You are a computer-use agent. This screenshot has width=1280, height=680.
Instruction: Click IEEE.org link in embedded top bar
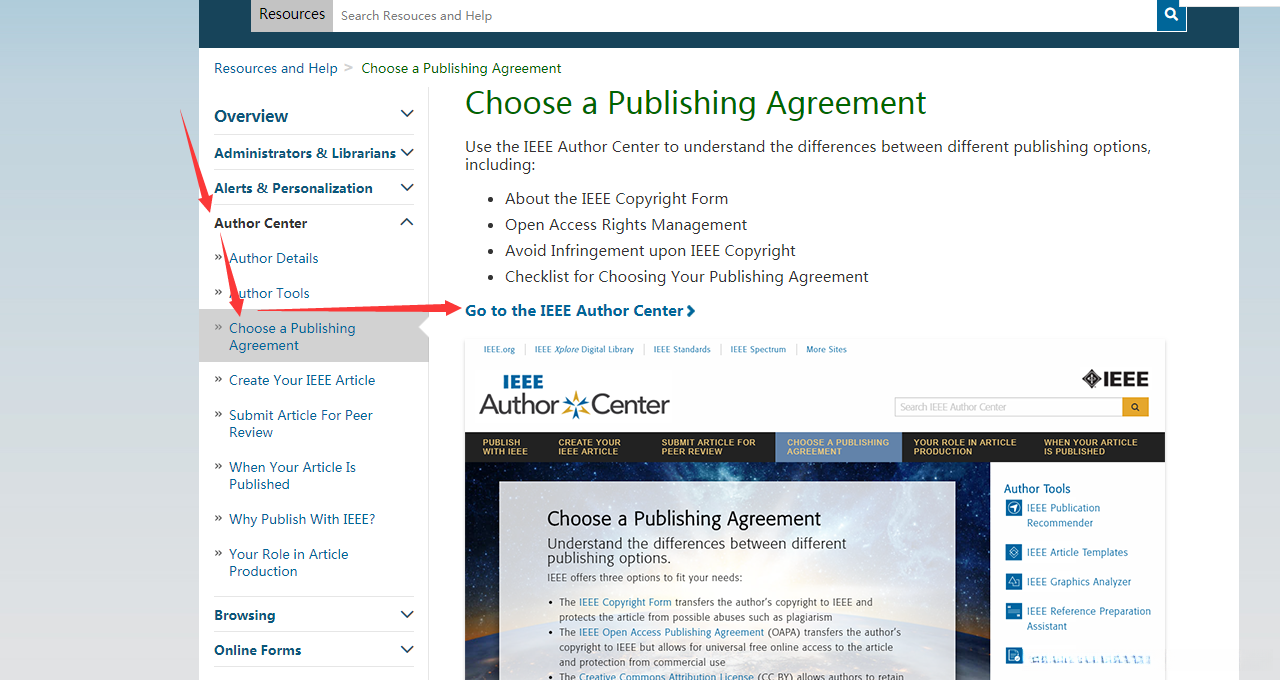point(499,350)
